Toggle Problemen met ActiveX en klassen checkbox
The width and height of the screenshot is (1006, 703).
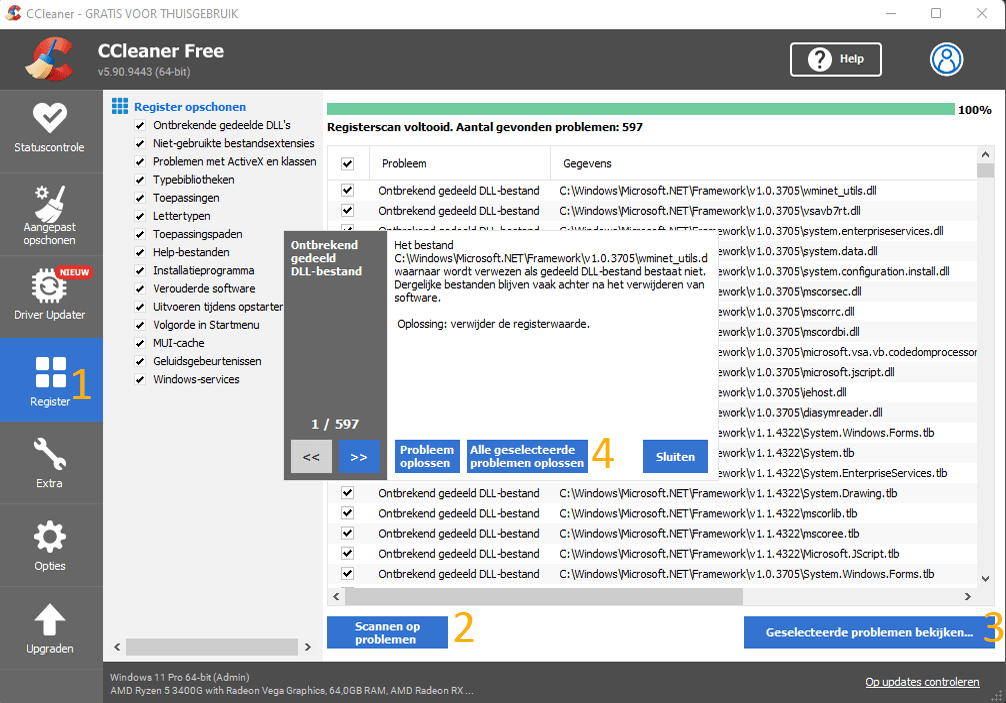tap(140, 162)
